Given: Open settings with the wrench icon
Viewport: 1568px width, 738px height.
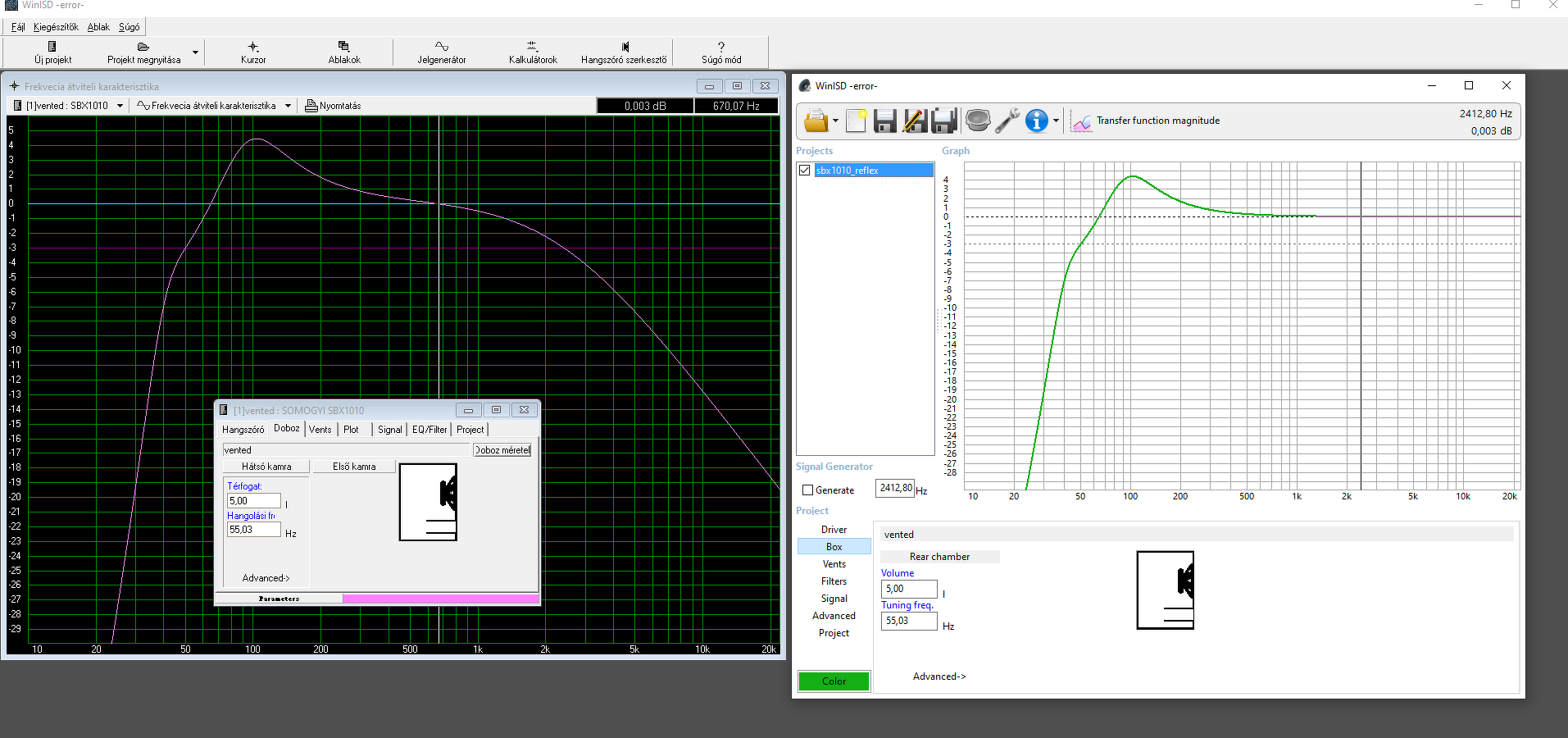Looking at the screenshot, I should tap(1007, 121).
